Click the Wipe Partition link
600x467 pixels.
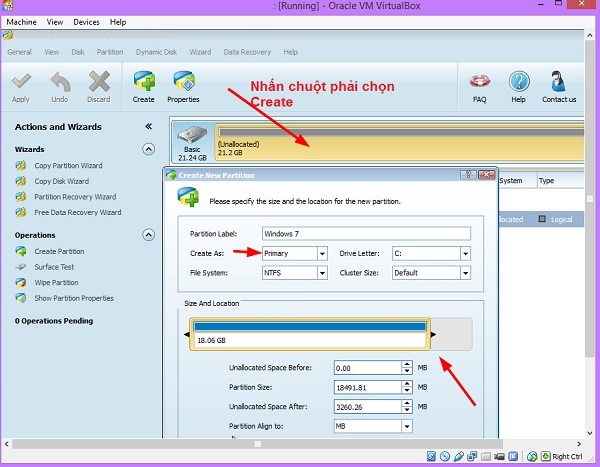click(57, 282)
